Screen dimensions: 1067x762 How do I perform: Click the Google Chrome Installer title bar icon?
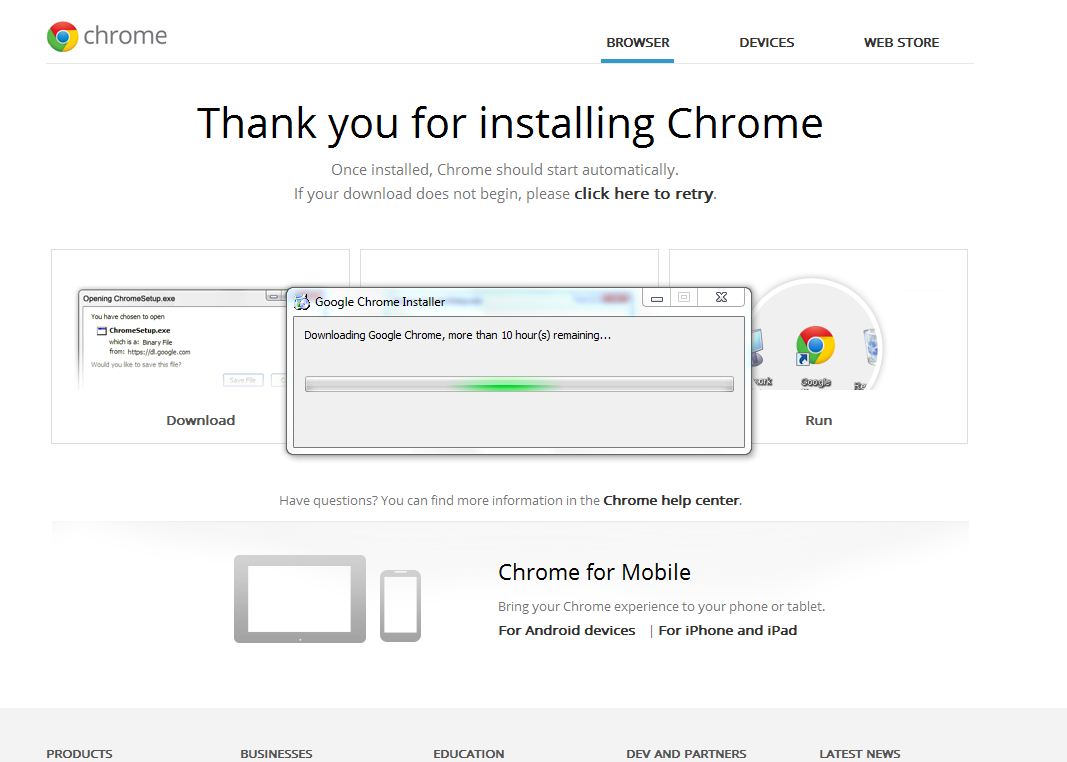point(301,301)
